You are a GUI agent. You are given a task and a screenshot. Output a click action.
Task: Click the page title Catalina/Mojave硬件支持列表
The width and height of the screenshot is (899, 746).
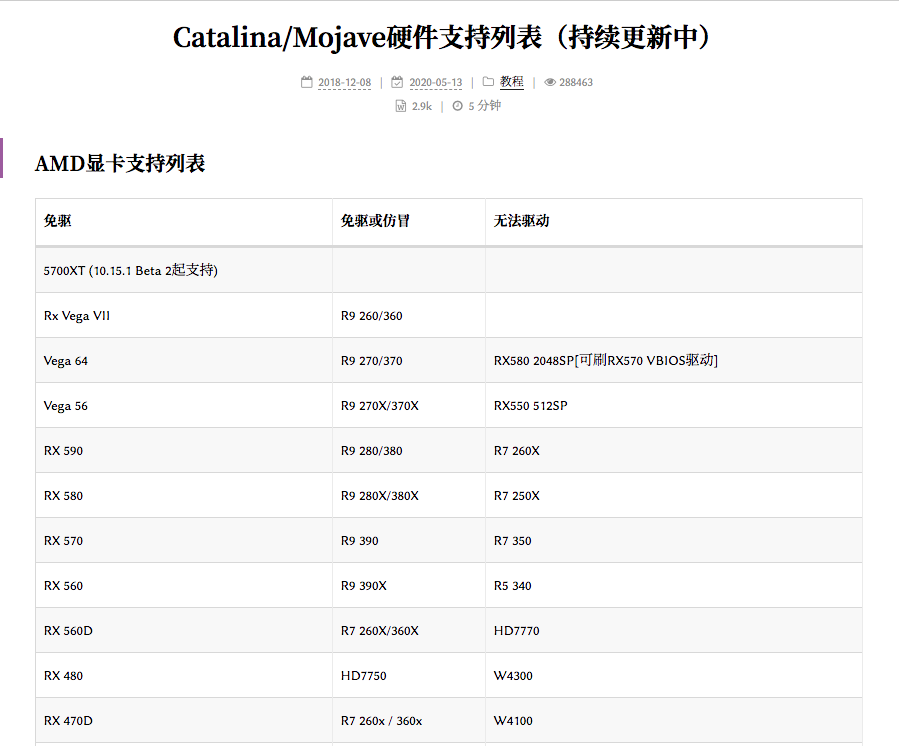441,37
